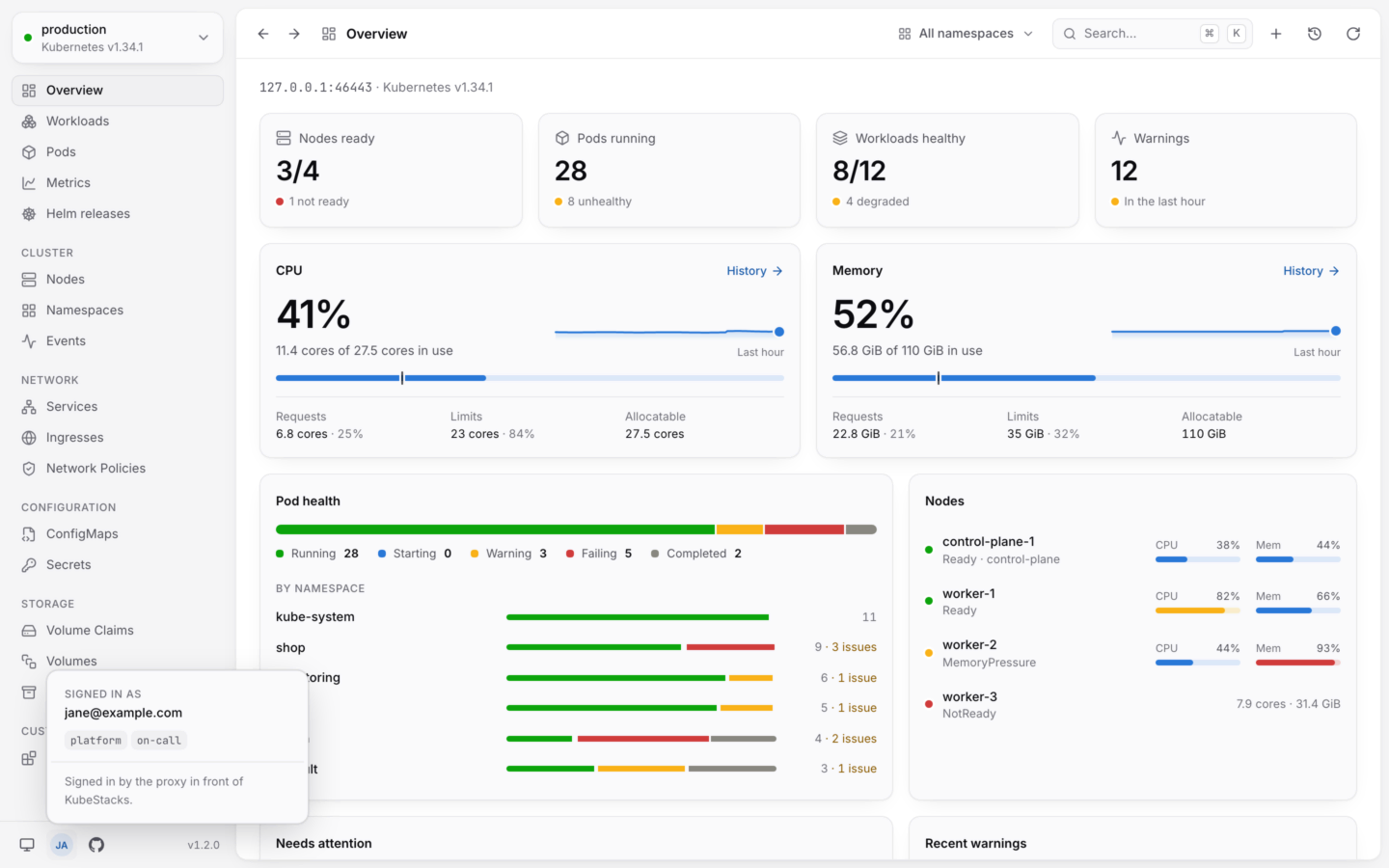Open the control-plane-1 node row
This screenshot has width=1389, height=868.
[x=1132, y=551]
